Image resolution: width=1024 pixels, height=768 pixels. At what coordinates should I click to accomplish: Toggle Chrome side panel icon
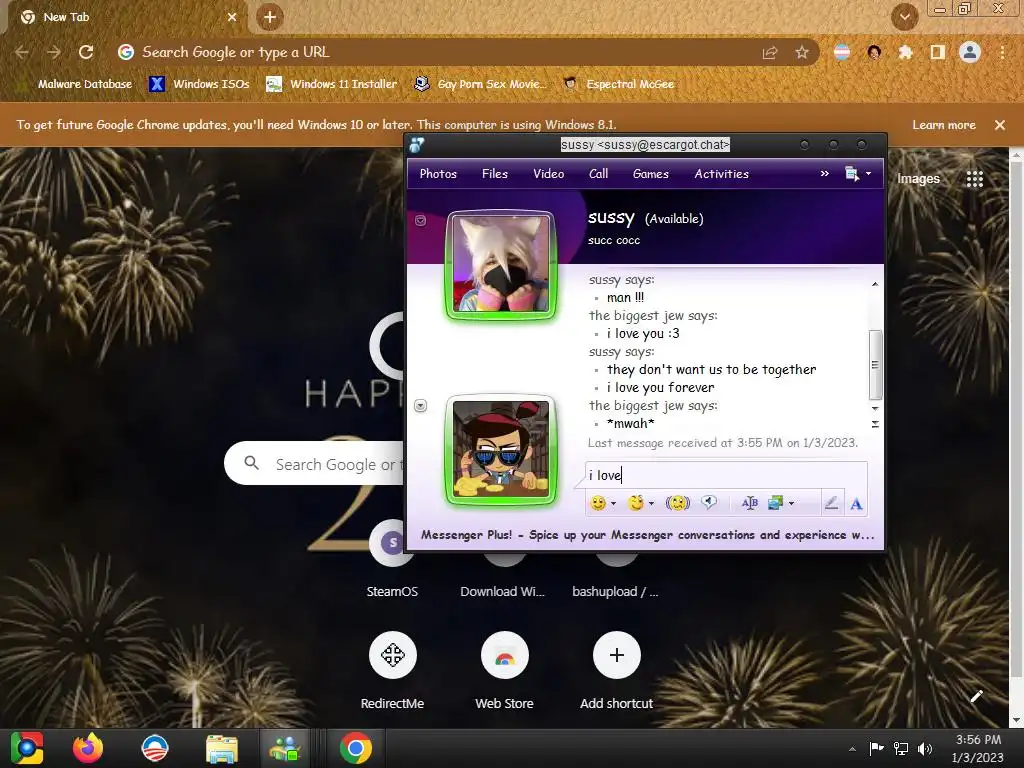[x=938, y=52]
